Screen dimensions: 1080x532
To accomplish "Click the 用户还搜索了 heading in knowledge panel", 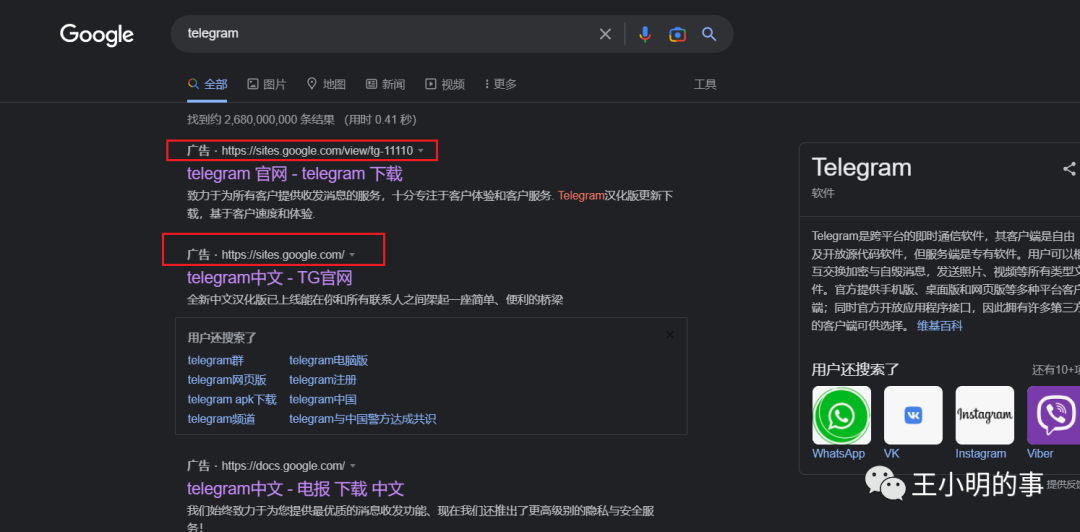I will (855, 369).
